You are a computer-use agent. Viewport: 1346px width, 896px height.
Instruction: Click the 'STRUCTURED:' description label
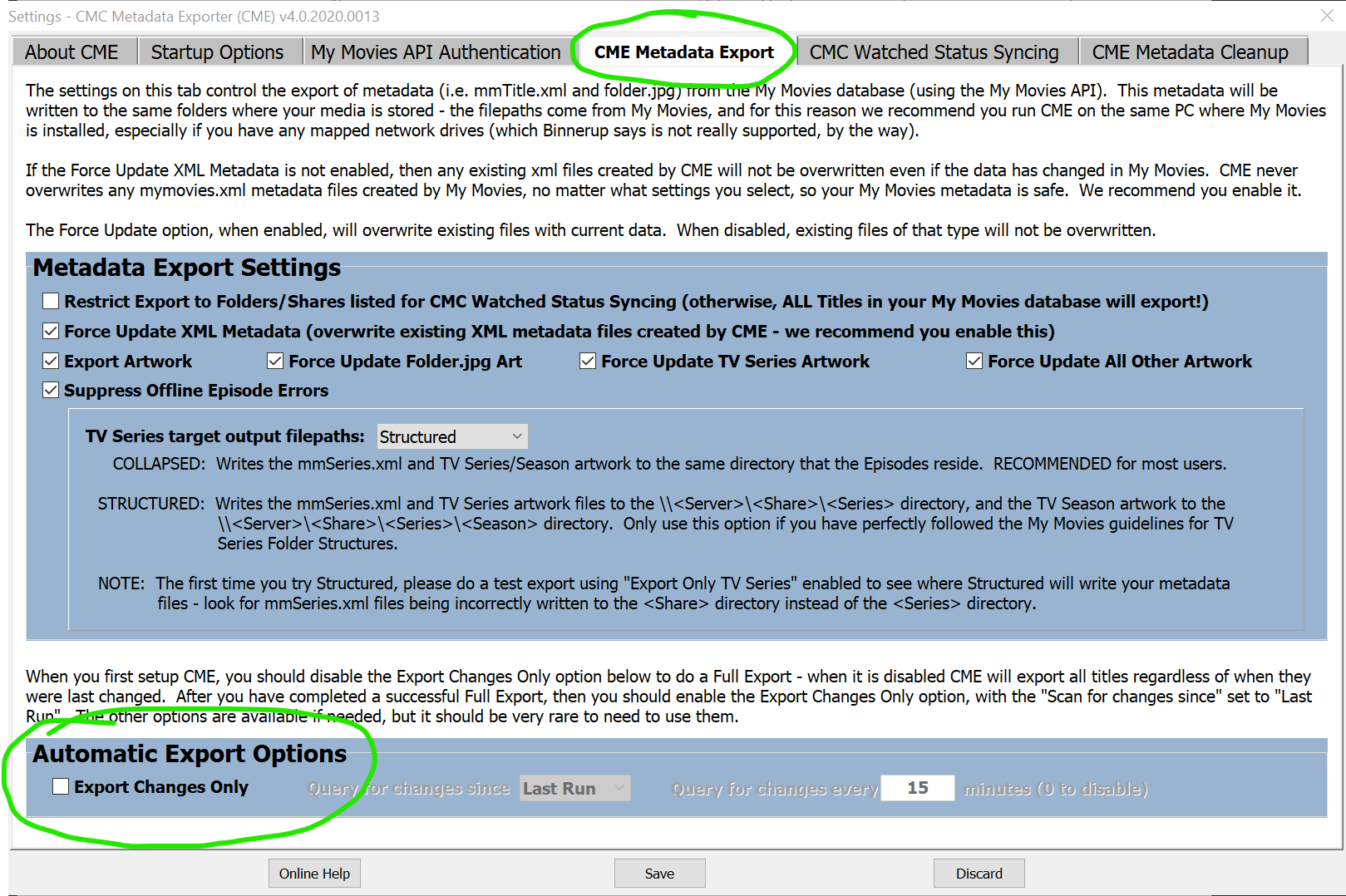click(150, 504)
